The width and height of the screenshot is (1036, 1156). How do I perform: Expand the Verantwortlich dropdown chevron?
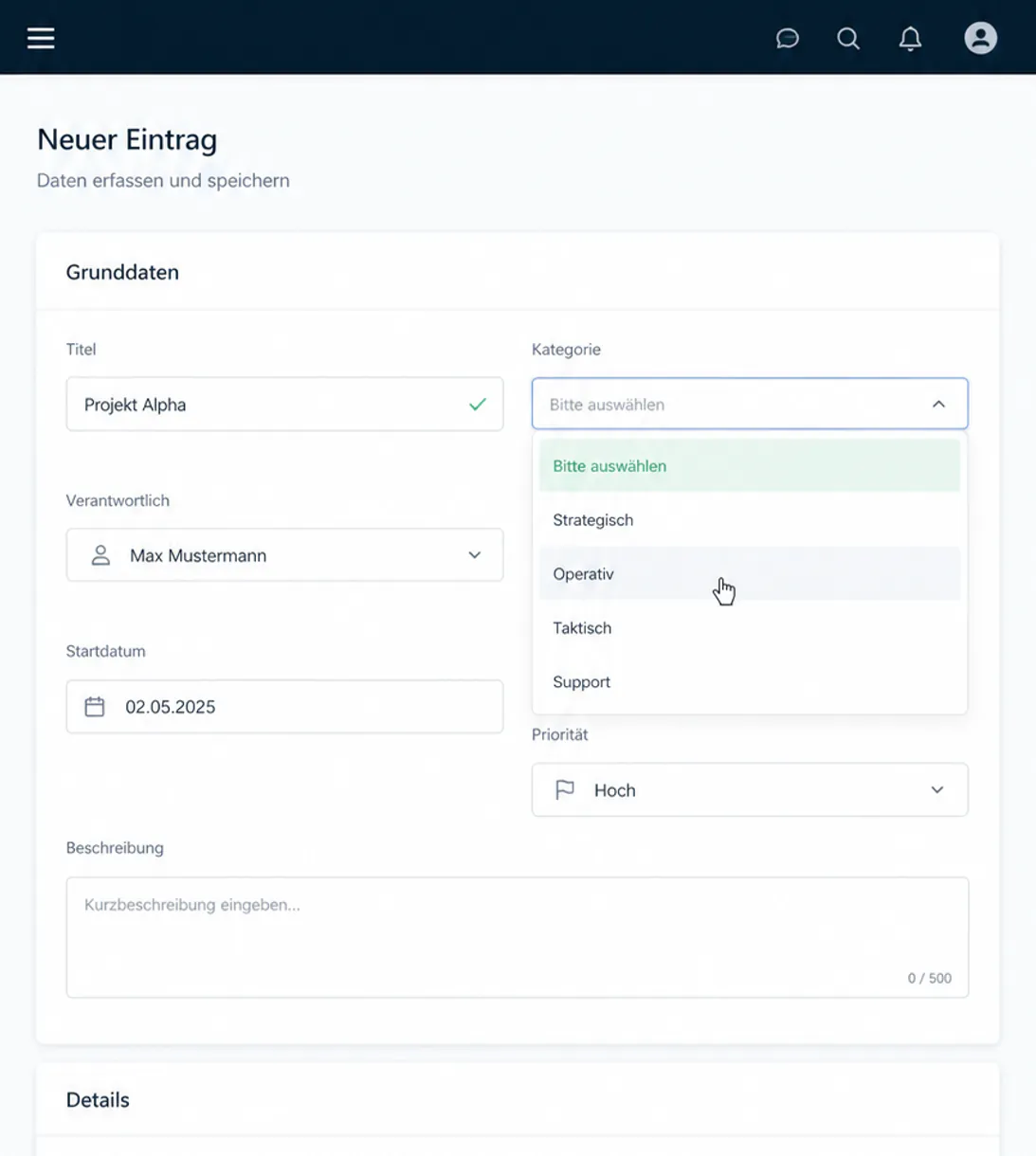475,555
